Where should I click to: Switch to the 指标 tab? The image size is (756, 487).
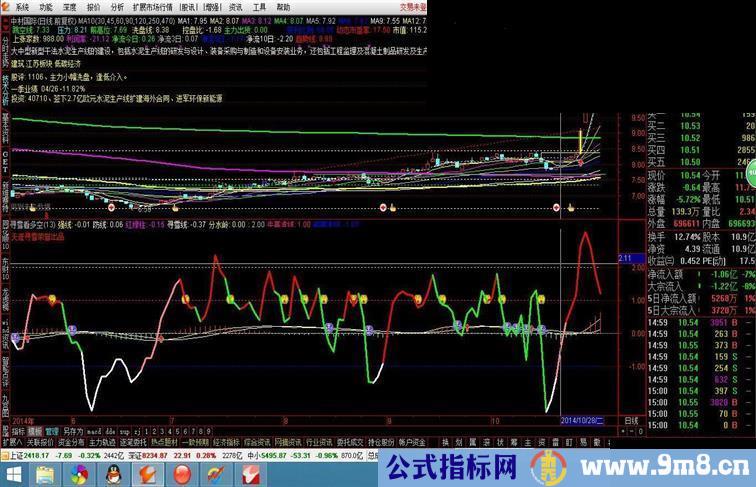click(x=17, y=431)
